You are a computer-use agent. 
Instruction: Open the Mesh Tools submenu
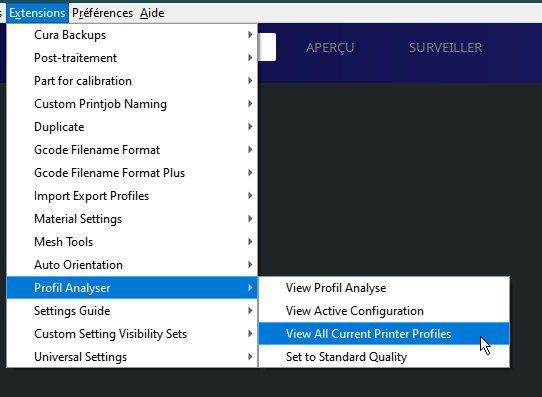pos(132,242)
